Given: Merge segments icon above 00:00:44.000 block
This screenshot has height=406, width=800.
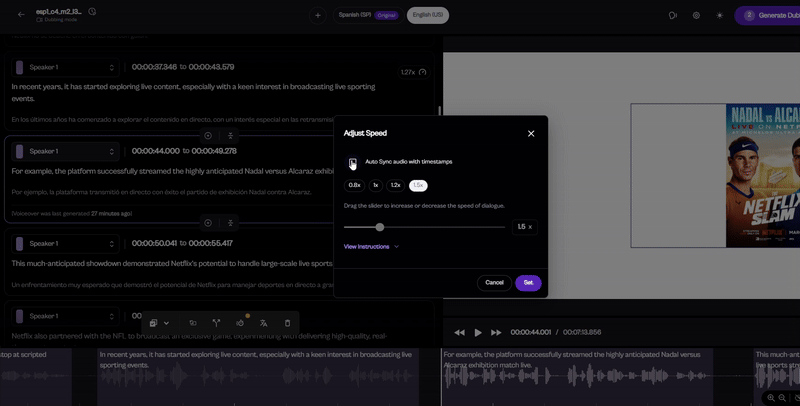Looking at the screenshot, I should click(231, 136).
